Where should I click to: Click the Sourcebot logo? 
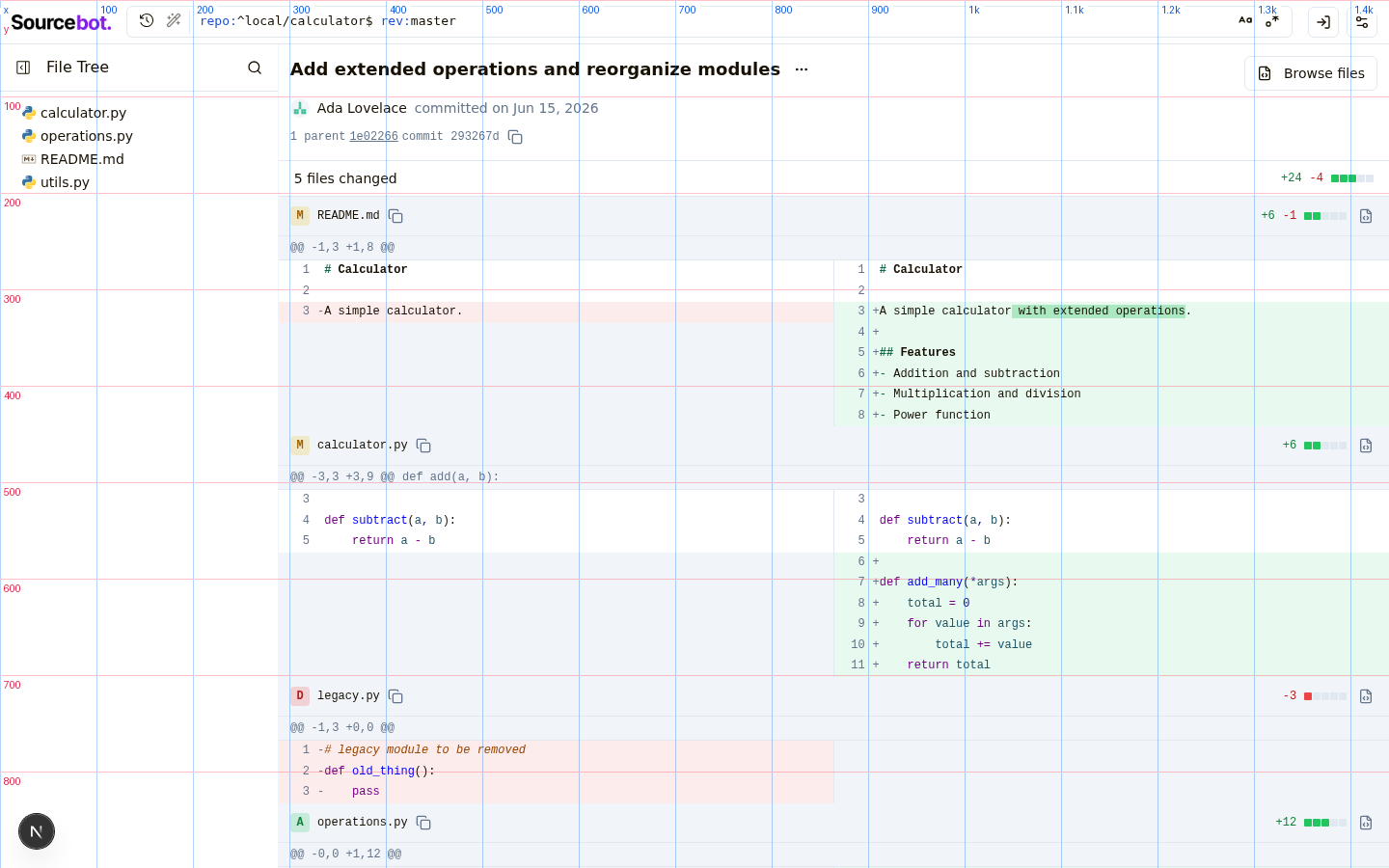pyautogui.click(x=61, y=21)
